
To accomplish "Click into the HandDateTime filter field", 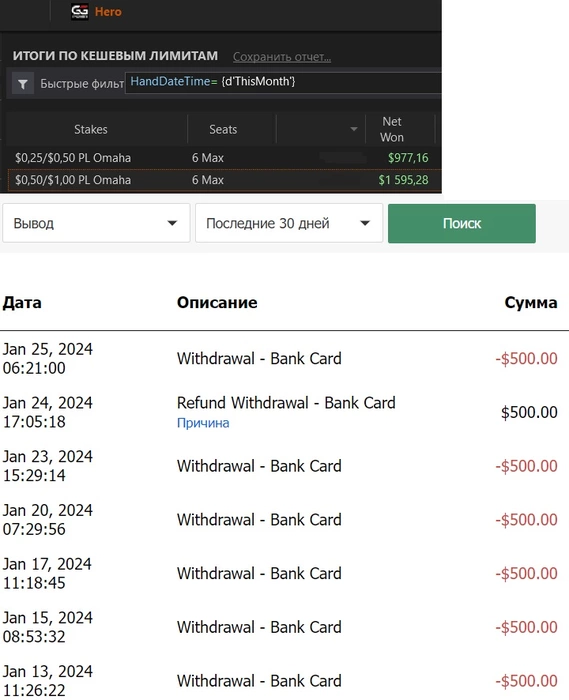I will 283,82.
